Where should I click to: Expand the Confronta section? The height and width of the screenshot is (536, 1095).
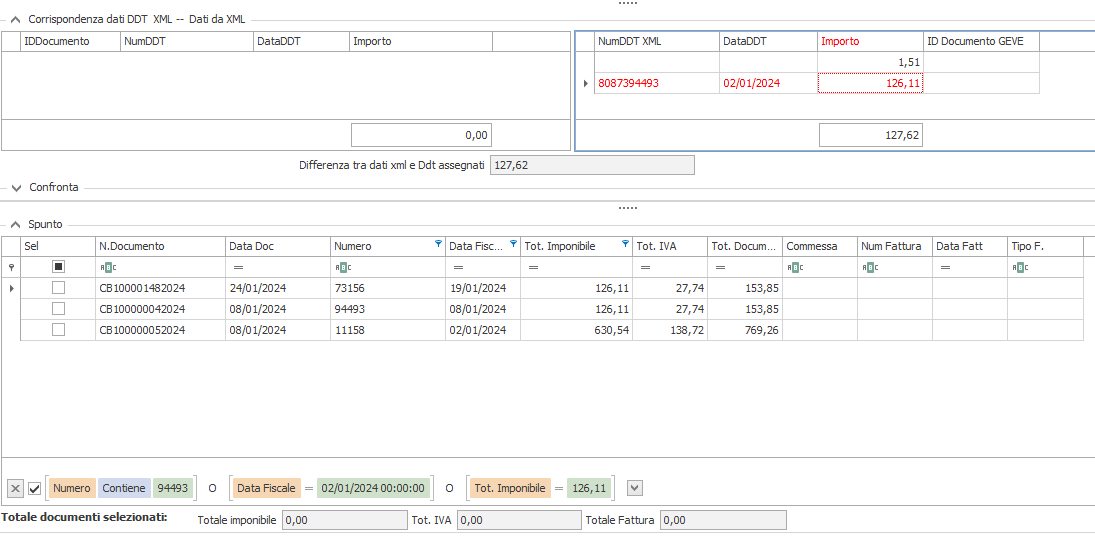[15, 187]
